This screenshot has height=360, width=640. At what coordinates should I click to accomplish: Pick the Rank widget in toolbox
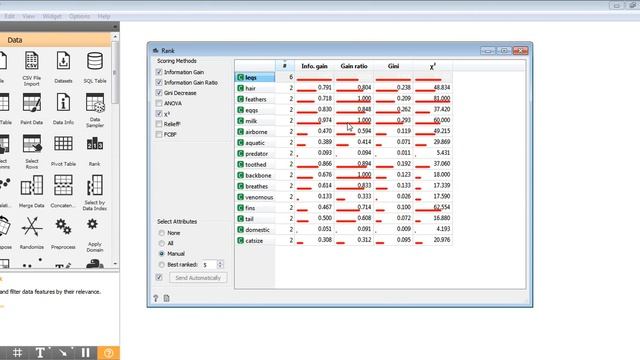pyautogui.click(x=95, y=151)
